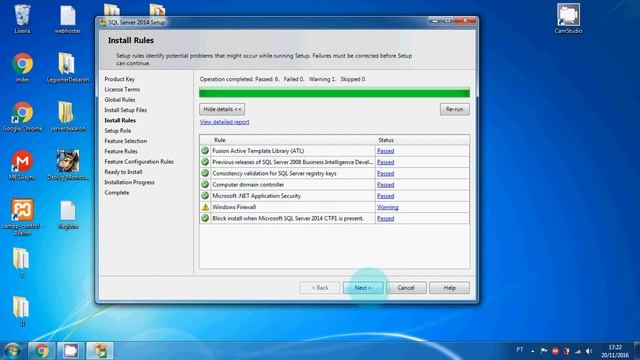Switch to Chrome in the taskbar
The width and height of the screenshot is (640, 360).
pyautogui.click(x=42, y=351)
